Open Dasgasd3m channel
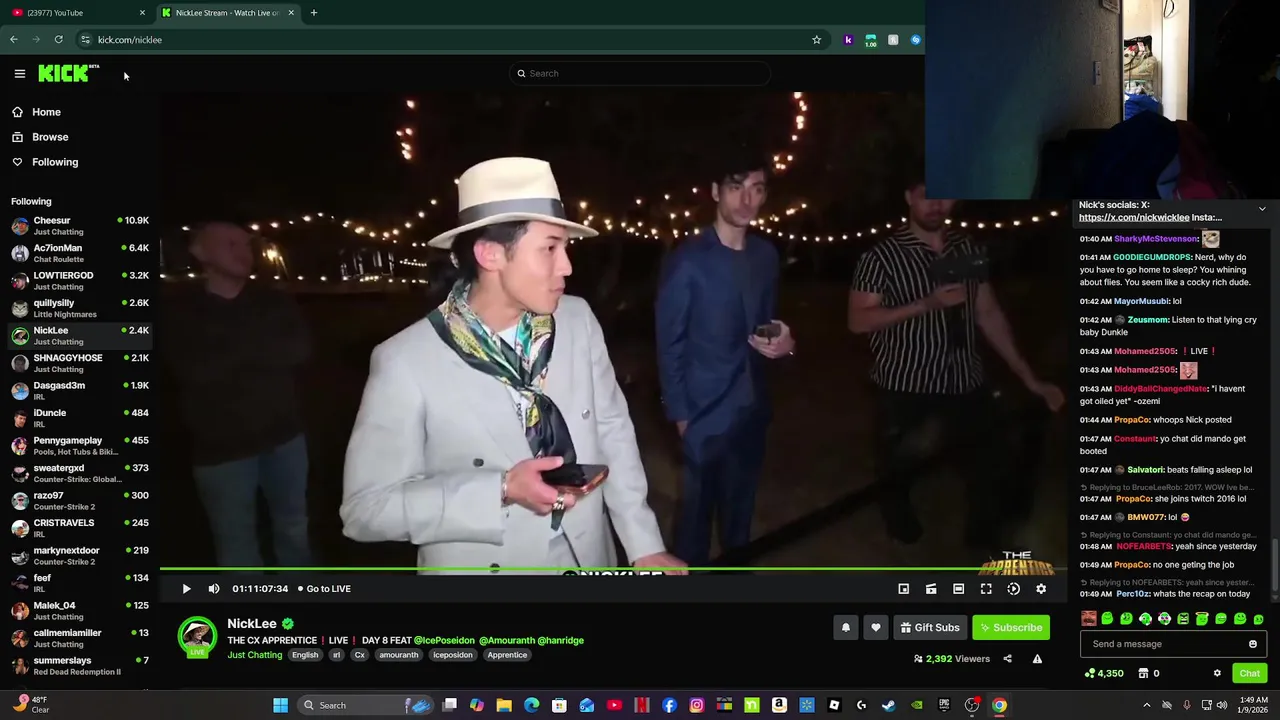The image size is (1280, 720). [x=78, y=390]
